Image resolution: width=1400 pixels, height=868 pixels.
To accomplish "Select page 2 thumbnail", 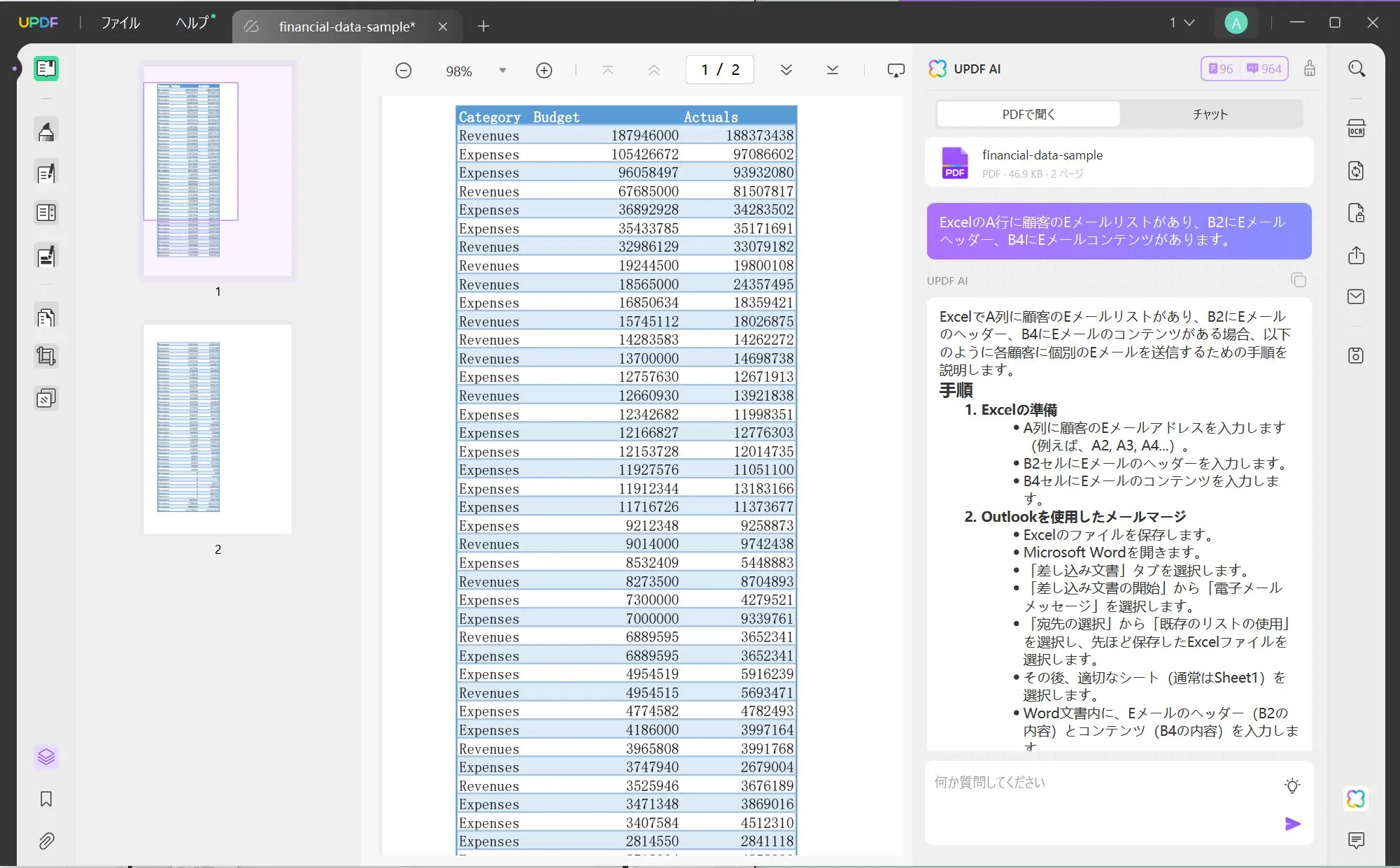I will (x=218, y=428).
